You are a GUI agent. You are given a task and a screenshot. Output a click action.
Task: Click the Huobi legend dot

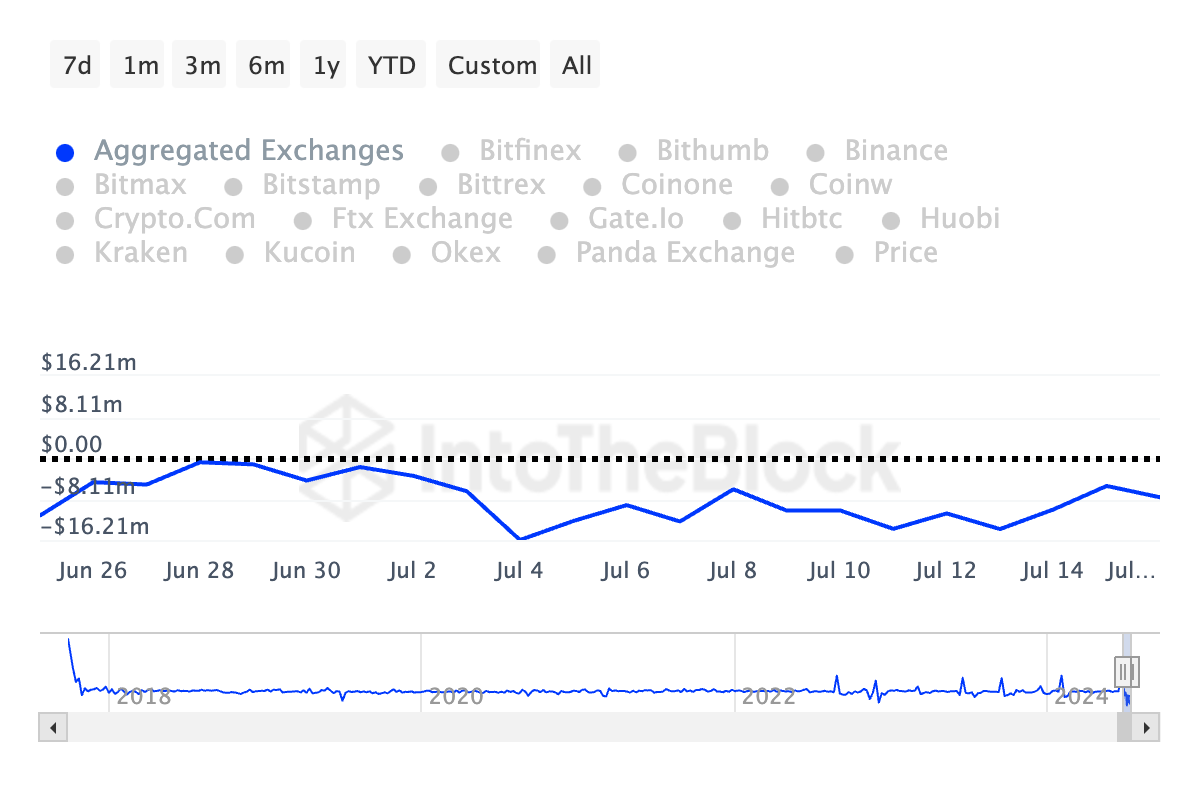point(892,221)
